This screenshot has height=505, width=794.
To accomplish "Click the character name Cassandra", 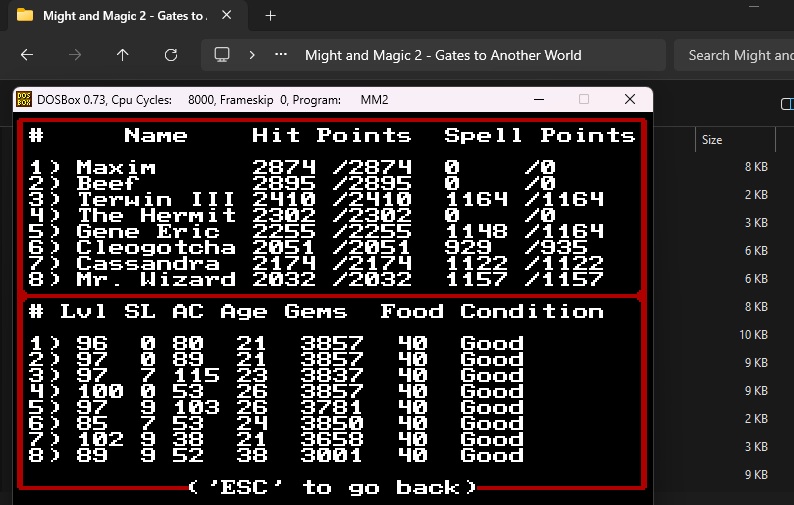I will click(148, 263).
